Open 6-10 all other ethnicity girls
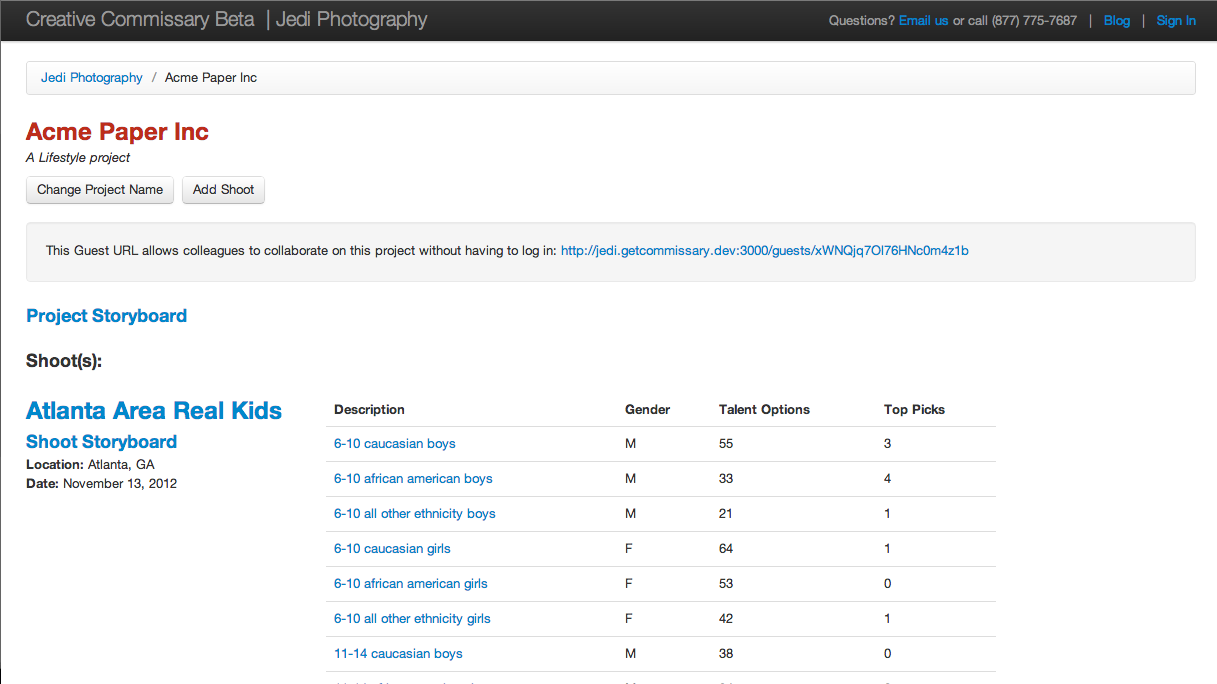This screenshot has height=684, width=1217. (x=412, y=619)
